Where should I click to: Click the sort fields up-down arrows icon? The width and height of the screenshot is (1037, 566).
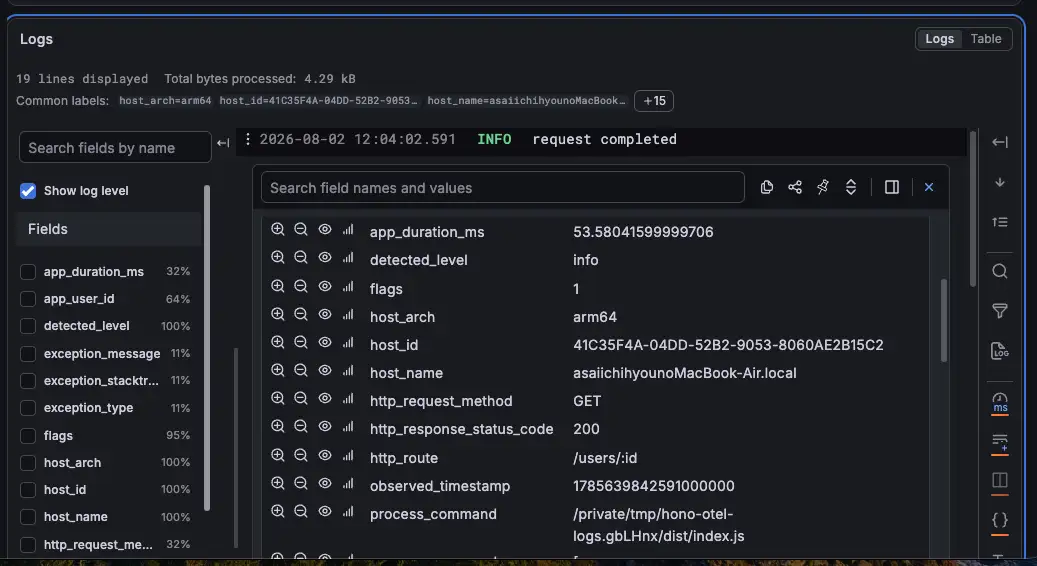[851, 187]
